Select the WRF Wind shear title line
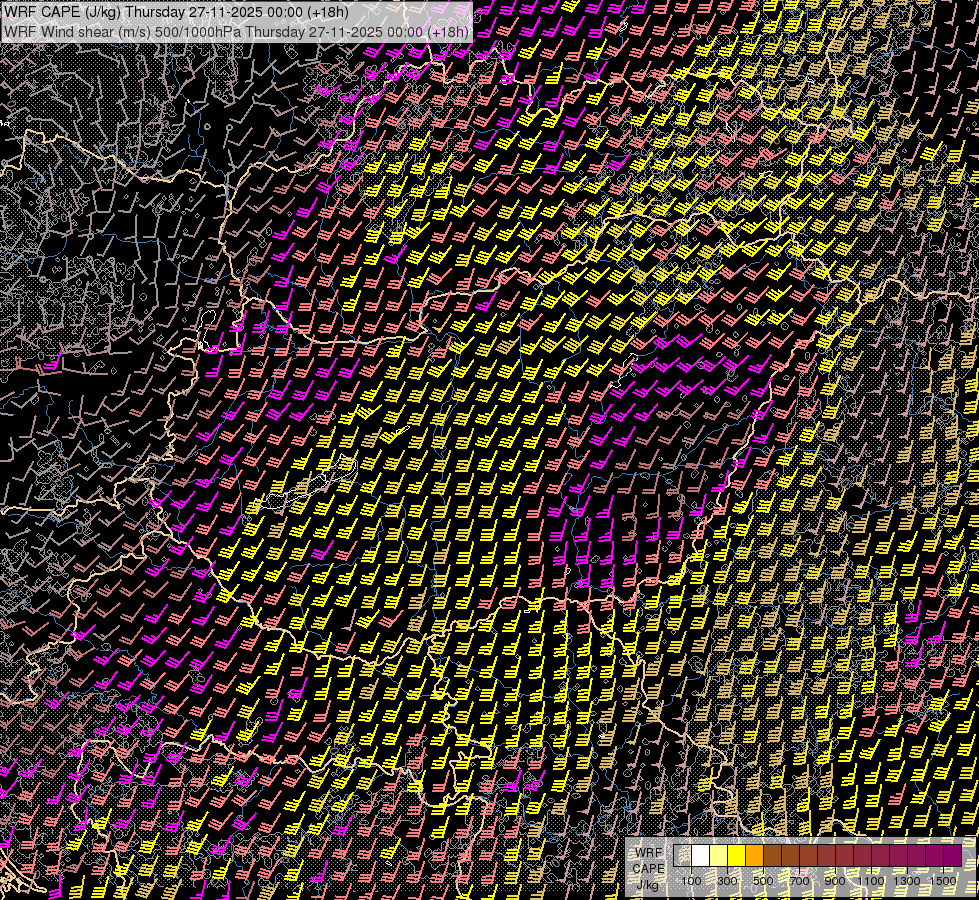Image resolution: width=979 pixels, height=900 pixels. point(237,31)
